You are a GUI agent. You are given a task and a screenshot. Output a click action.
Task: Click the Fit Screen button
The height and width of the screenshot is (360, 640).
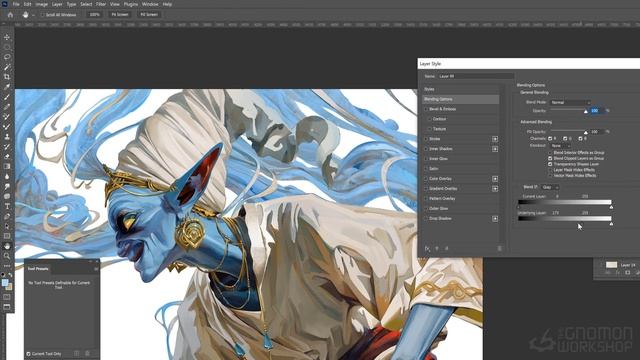[x=120, y=15]
